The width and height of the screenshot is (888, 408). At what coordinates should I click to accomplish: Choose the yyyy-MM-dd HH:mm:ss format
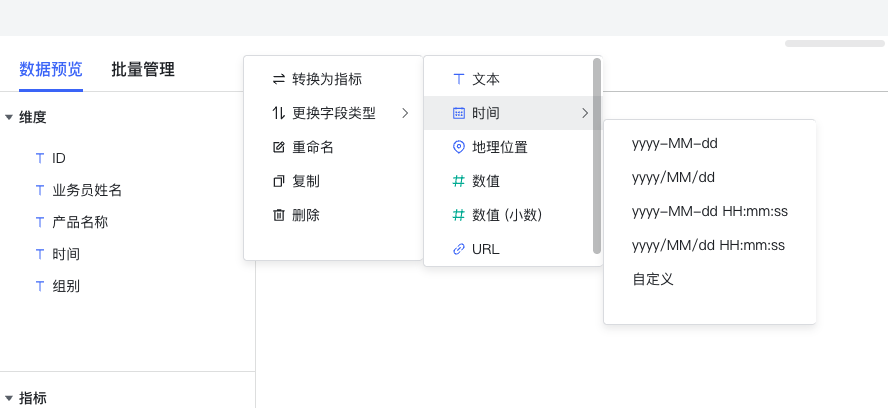[x=710, y=211]
